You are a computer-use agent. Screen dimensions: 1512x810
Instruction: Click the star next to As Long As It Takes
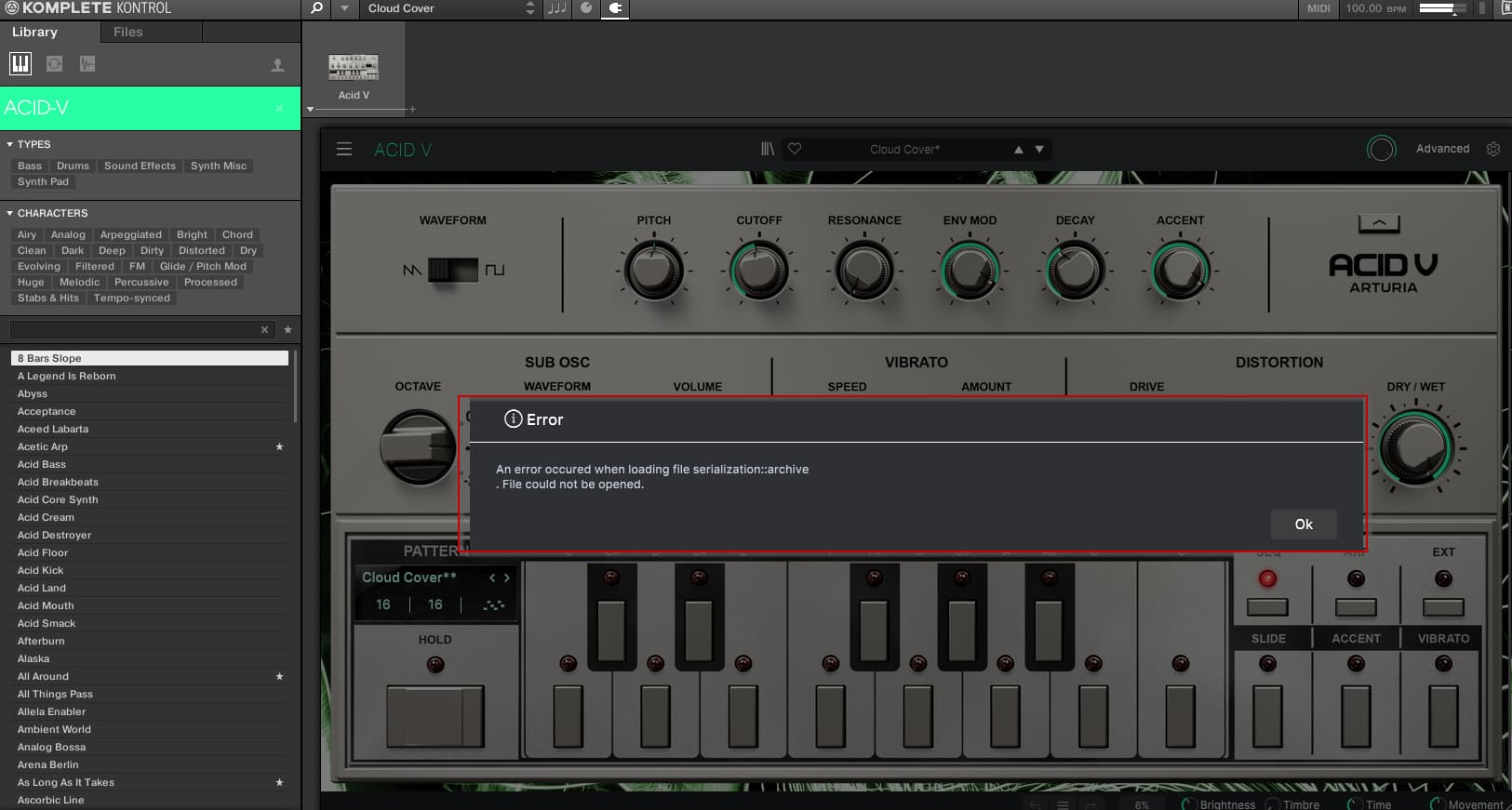click(279, 783)
